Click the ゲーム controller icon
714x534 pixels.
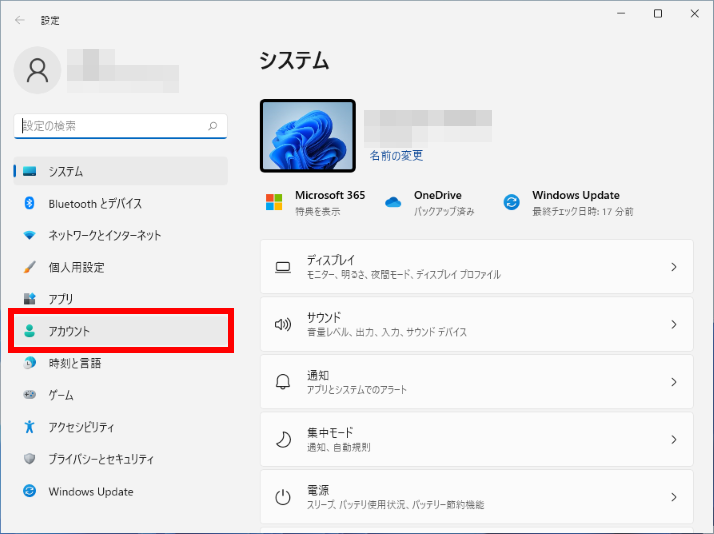pyautogui.click(x=30, y=394)
